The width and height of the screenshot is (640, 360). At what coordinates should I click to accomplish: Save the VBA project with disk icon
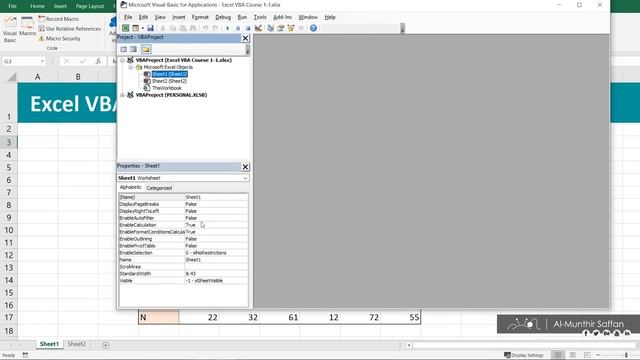click(x=150, y=28)
